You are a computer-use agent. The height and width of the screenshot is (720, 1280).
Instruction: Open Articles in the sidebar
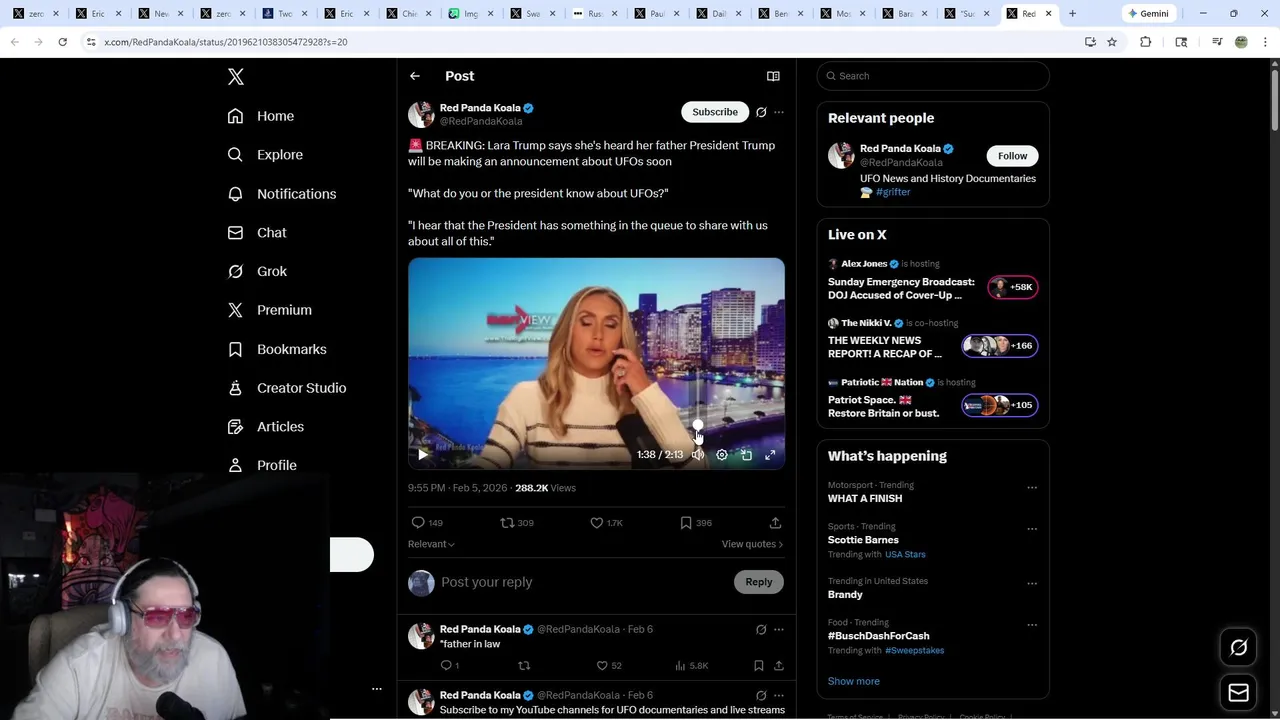[x=266, y=426]
